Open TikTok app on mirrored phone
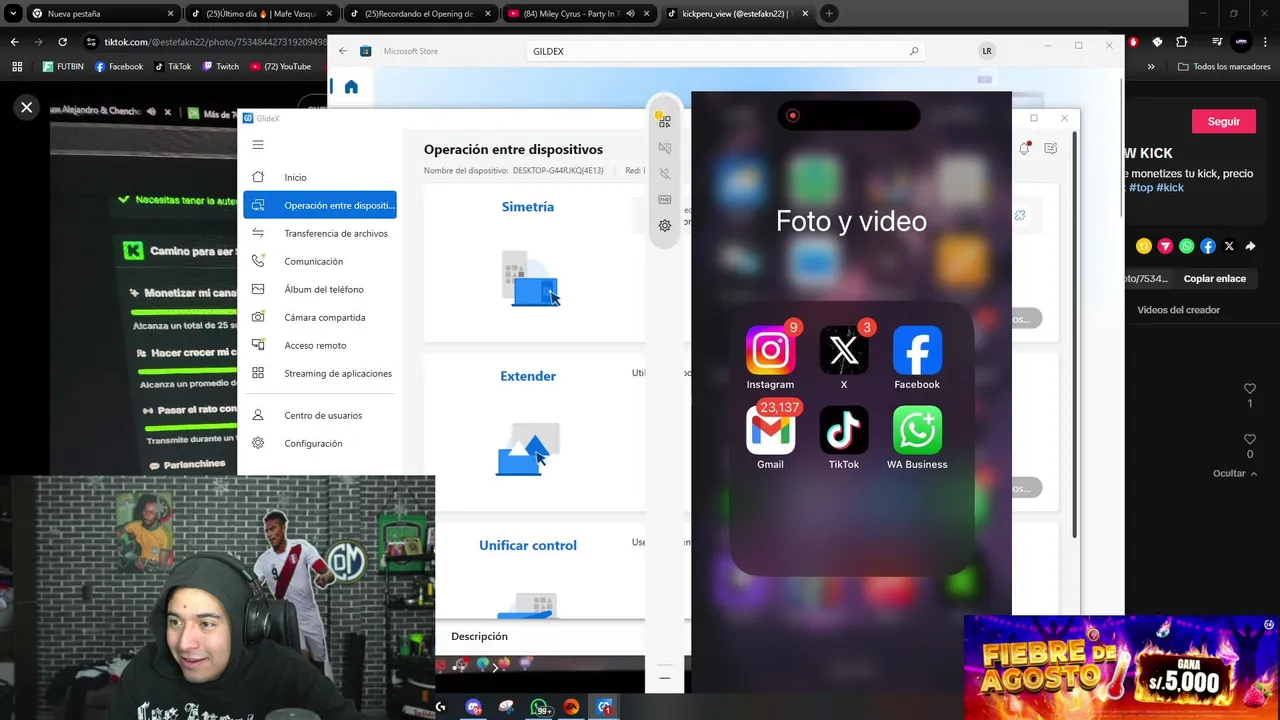Viewport: 1280px width, 720px height. [x=844, y=430]
